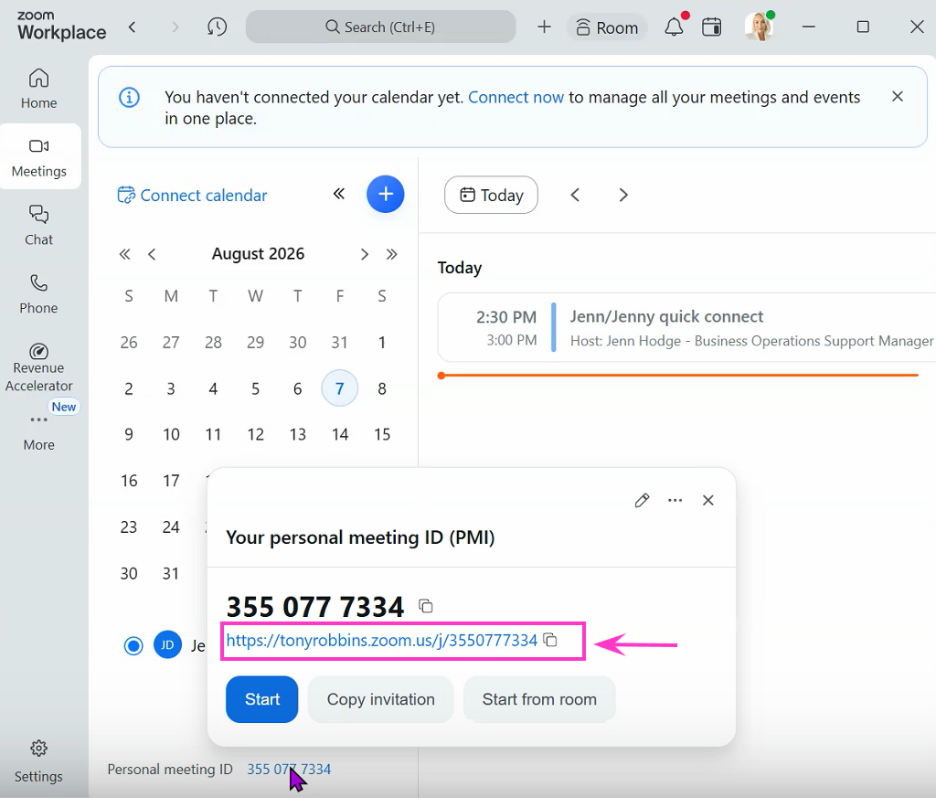Image resolution: width=936 pixels, height=798 pixels.
Task: Click the August 2026 month label
Action: (x=258, y=254)
